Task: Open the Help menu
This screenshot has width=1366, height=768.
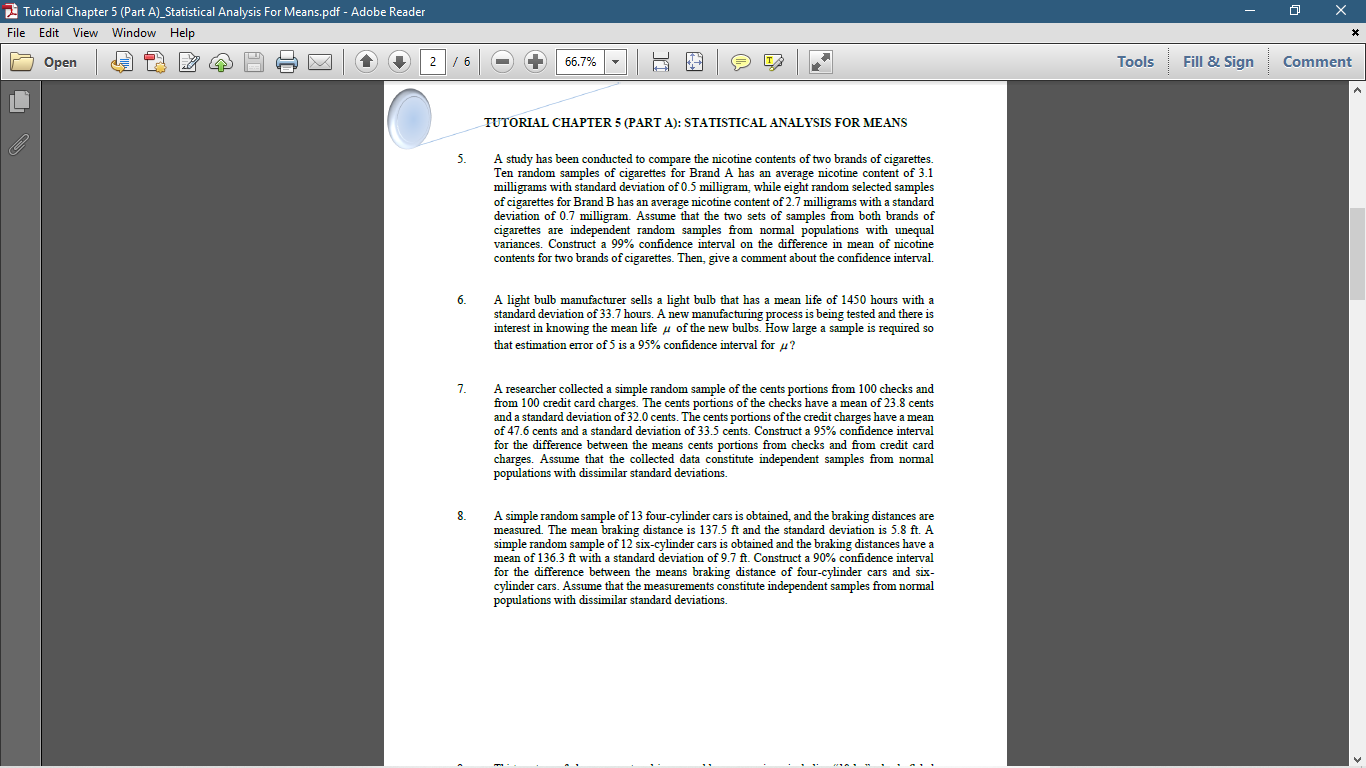Action: 182,33
